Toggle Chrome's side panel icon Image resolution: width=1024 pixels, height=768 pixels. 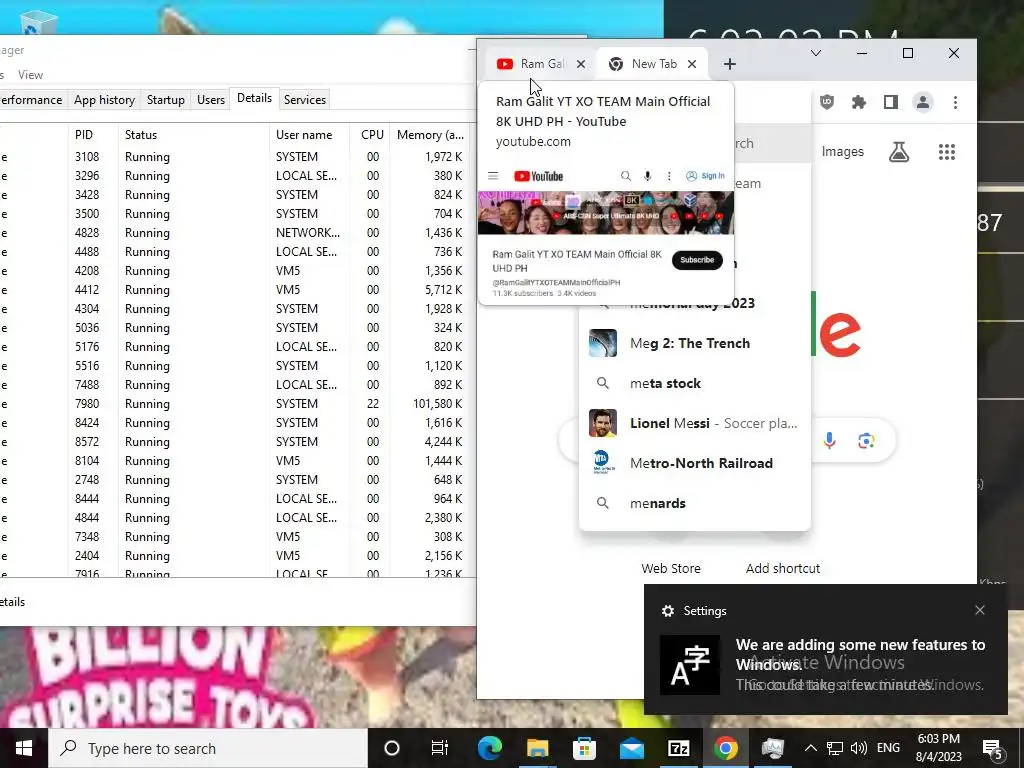tap(891, 102)
